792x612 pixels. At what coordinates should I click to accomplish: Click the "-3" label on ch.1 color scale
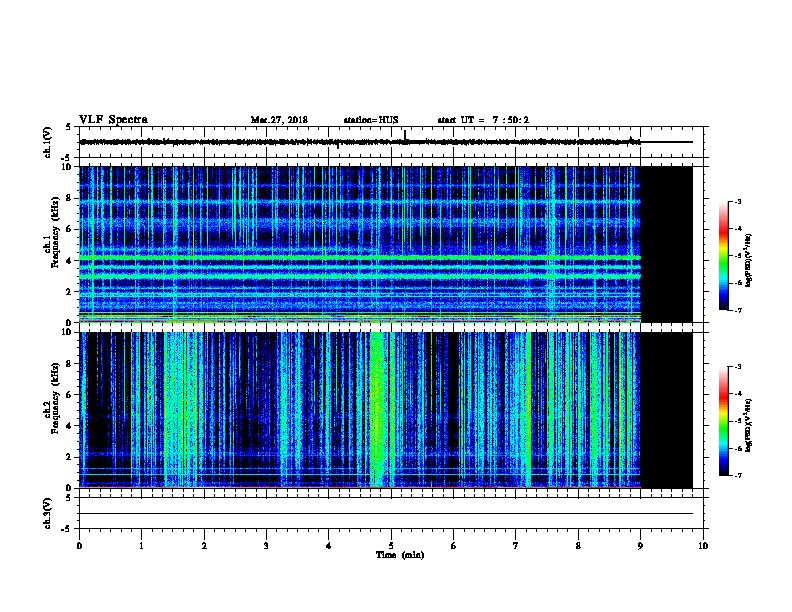(x=737, y=201)
